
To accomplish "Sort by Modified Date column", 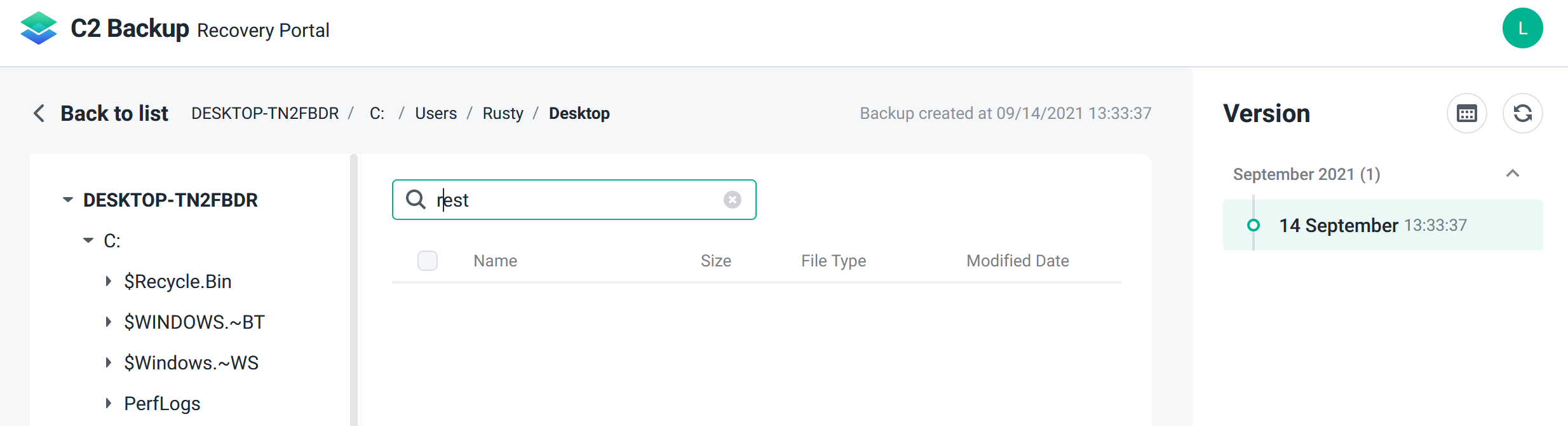I will coord(1018,261).
